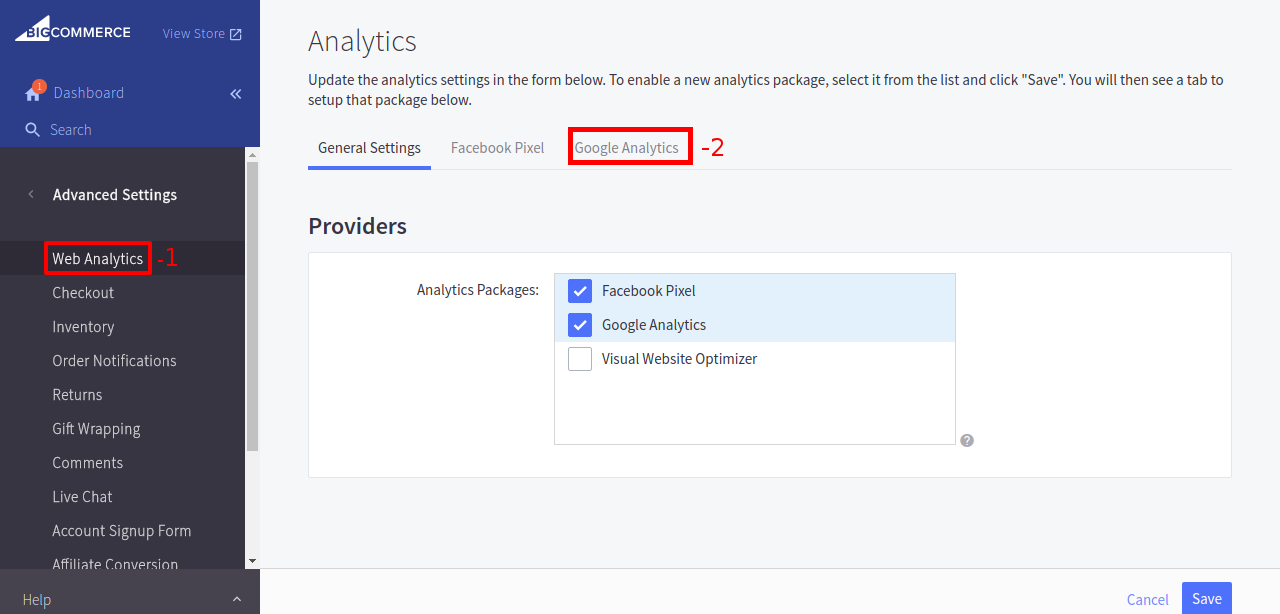This screenshot has width=1280, height=614.
Task: Open Account Signup Form settings
Action: tap(122, 531)
